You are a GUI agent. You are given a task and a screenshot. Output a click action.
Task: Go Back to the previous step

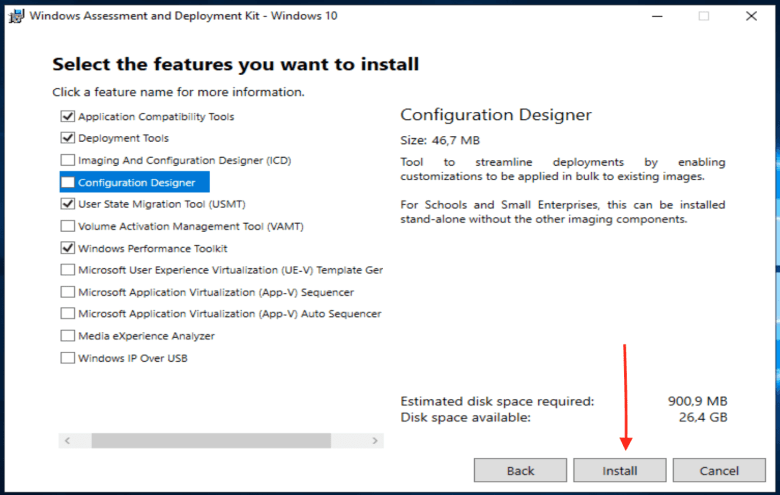click(520, 471)
